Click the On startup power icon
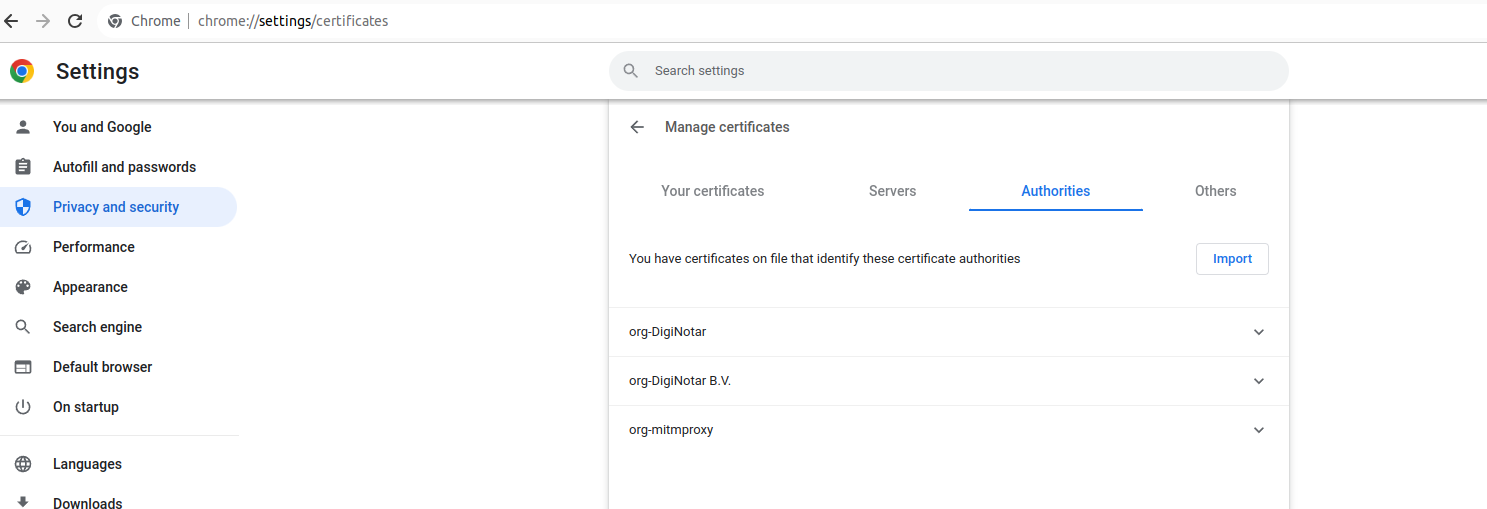This screenshot has height=509, width=1487. point(23,407)
